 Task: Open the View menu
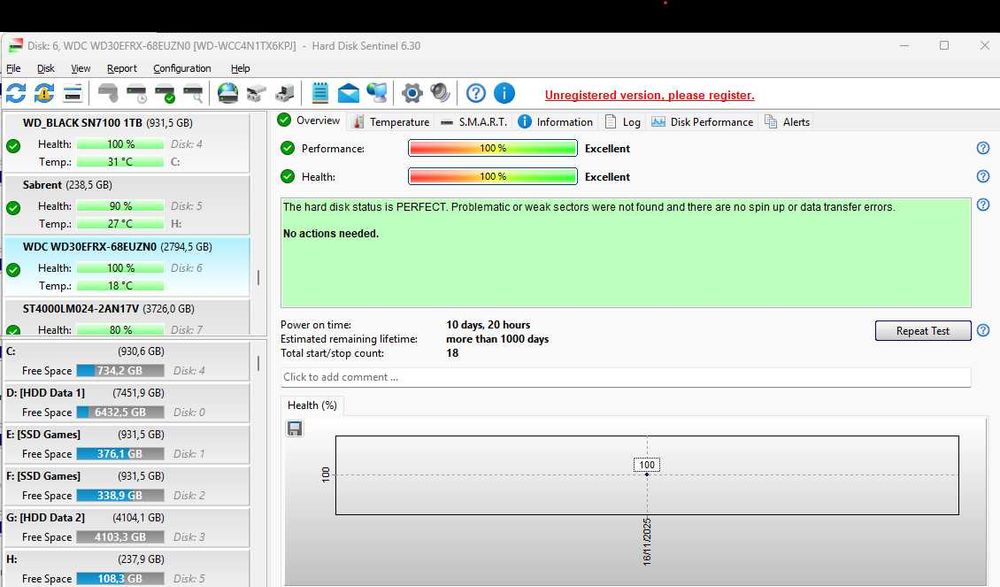80,68
